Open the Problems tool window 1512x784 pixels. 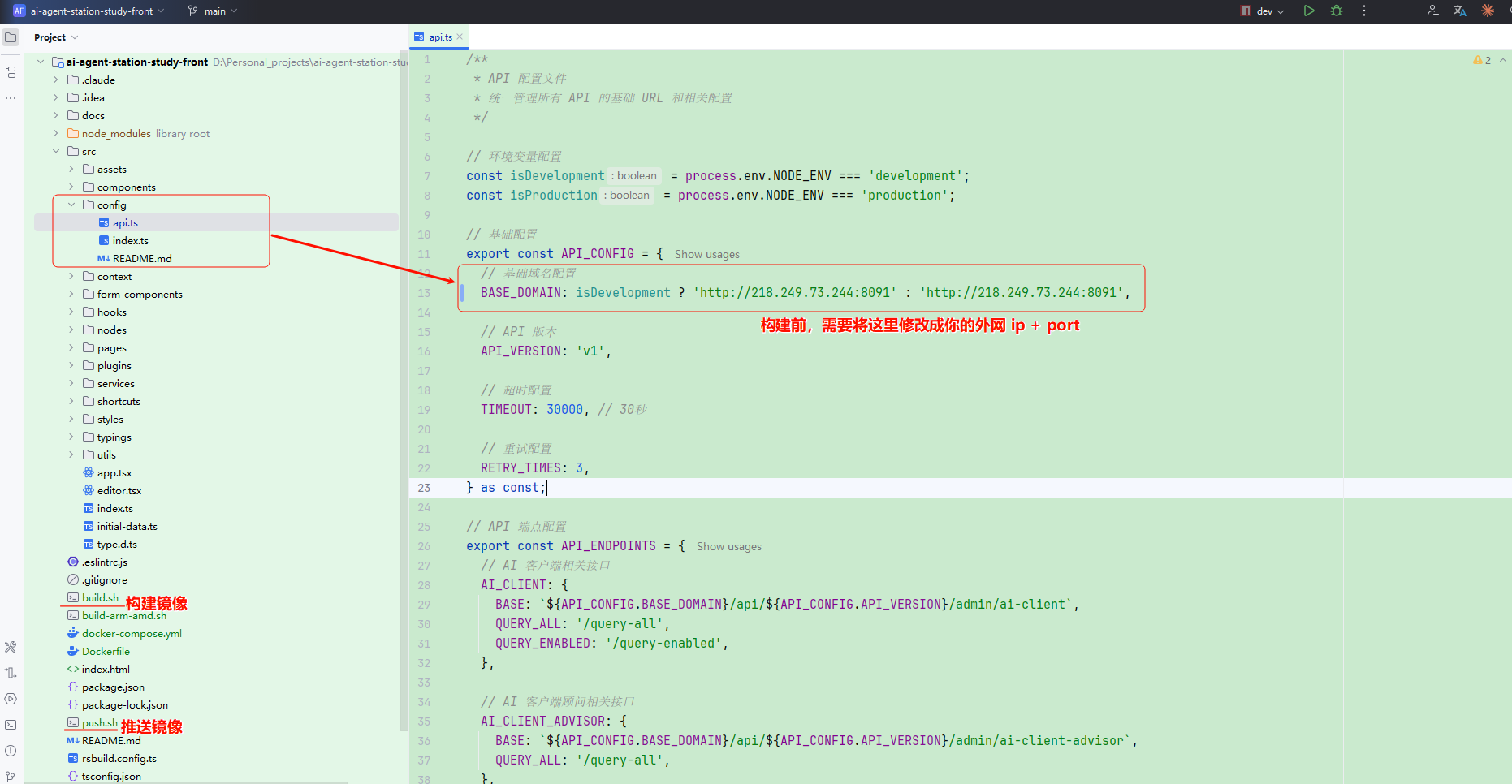pos(11,751)
